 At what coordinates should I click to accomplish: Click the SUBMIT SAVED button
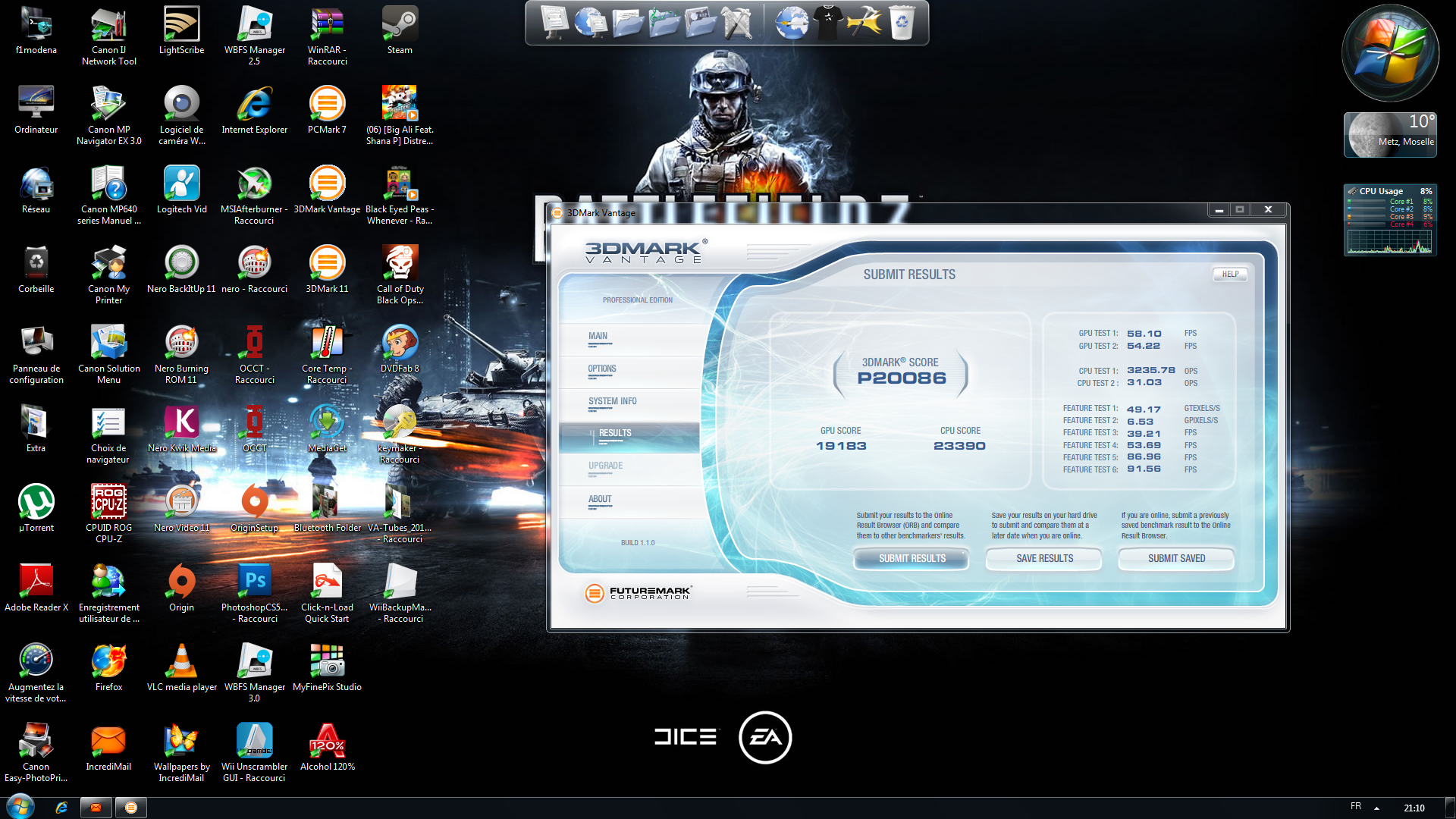(1176, 558)
